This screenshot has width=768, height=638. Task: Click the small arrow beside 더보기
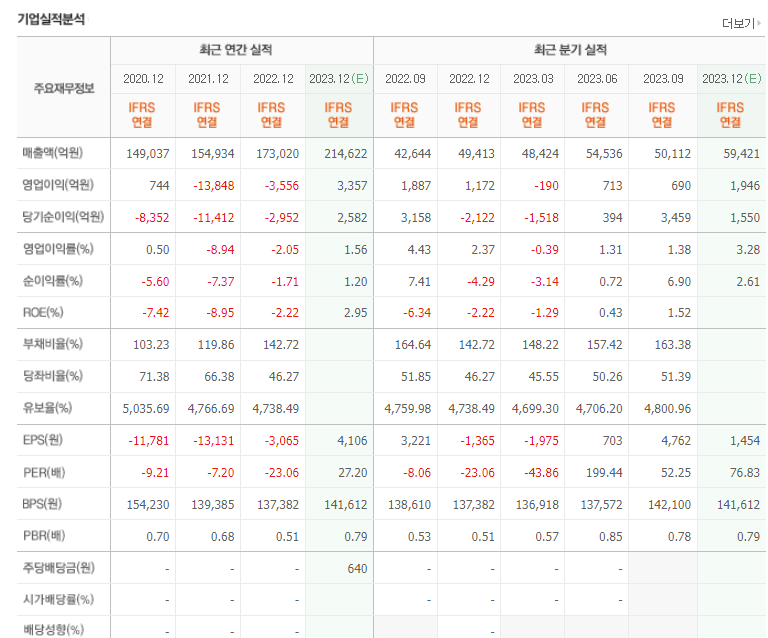(x=759, y=23)
